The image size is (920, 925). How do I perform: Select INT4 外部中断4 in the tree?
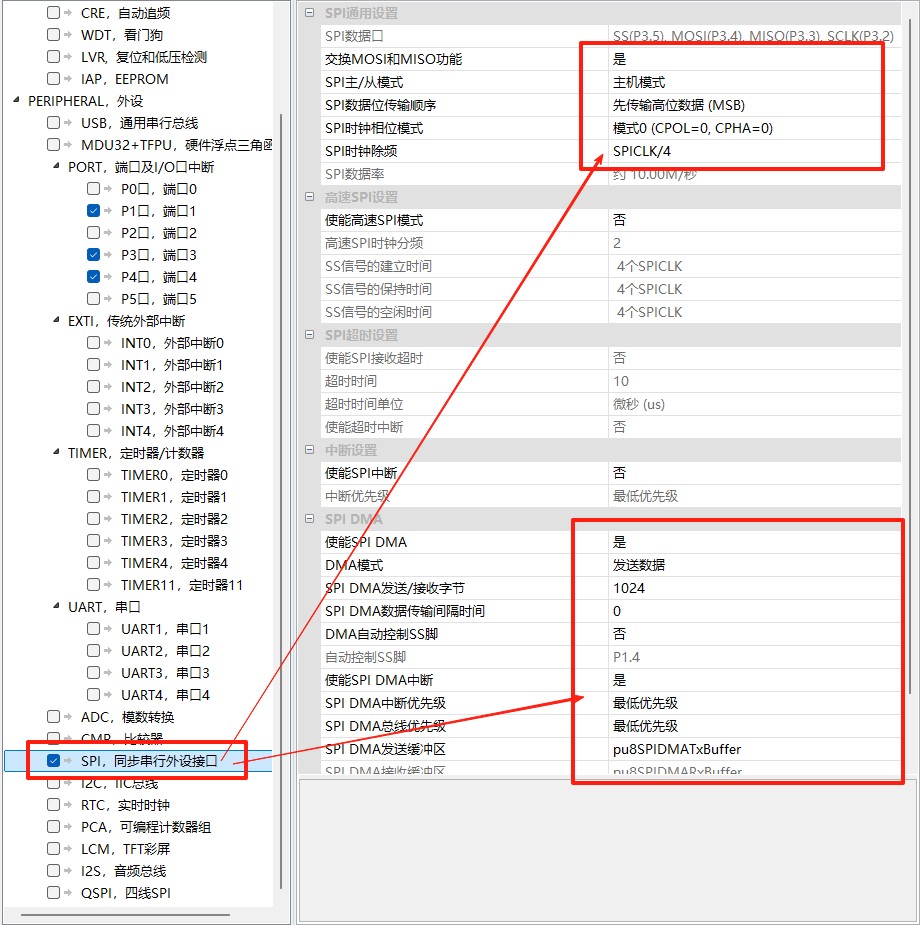(x=172, y=431)
